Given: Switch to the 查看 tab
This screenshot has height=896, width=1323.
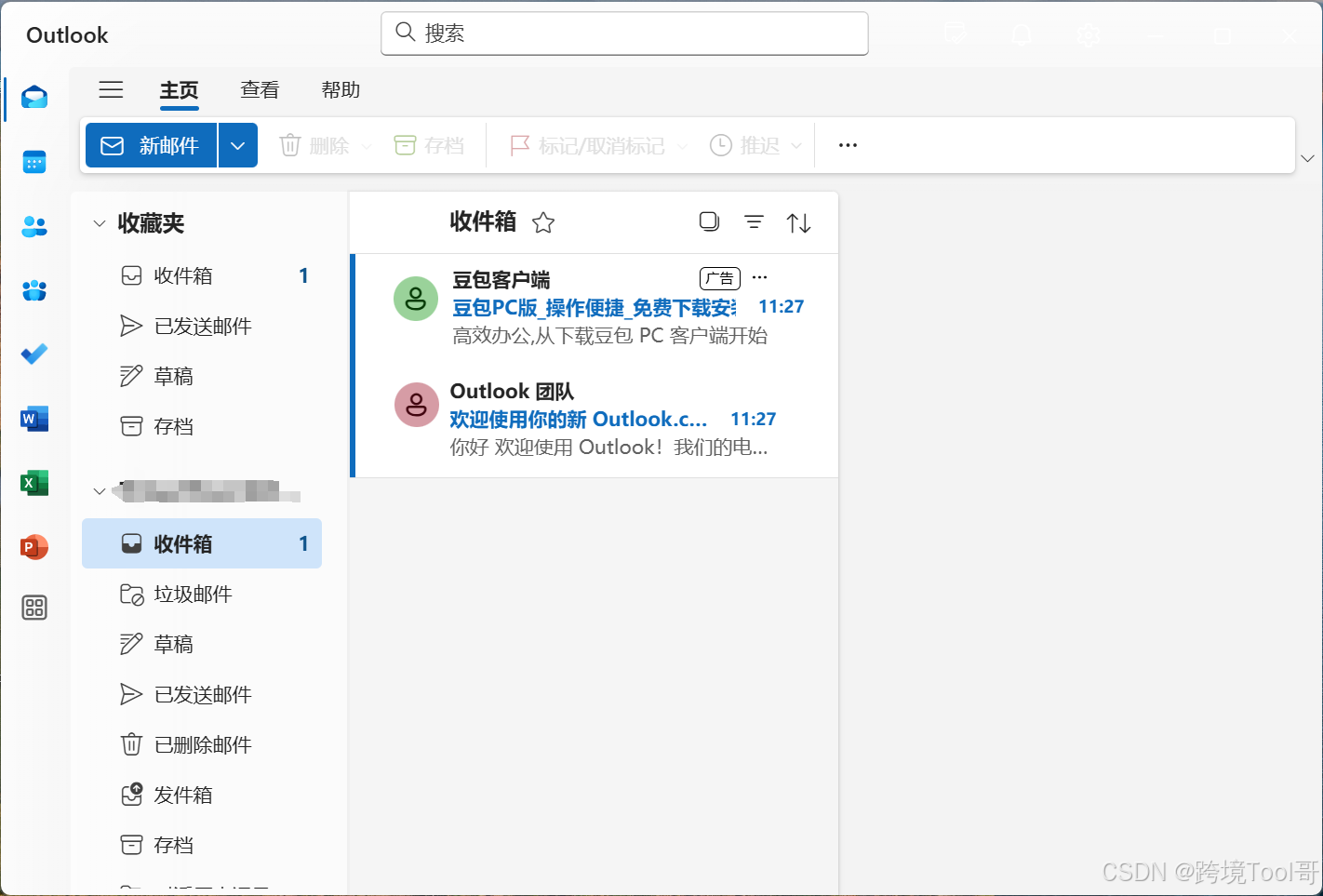Looking at the screenshot, I should [x=260, y=90].
